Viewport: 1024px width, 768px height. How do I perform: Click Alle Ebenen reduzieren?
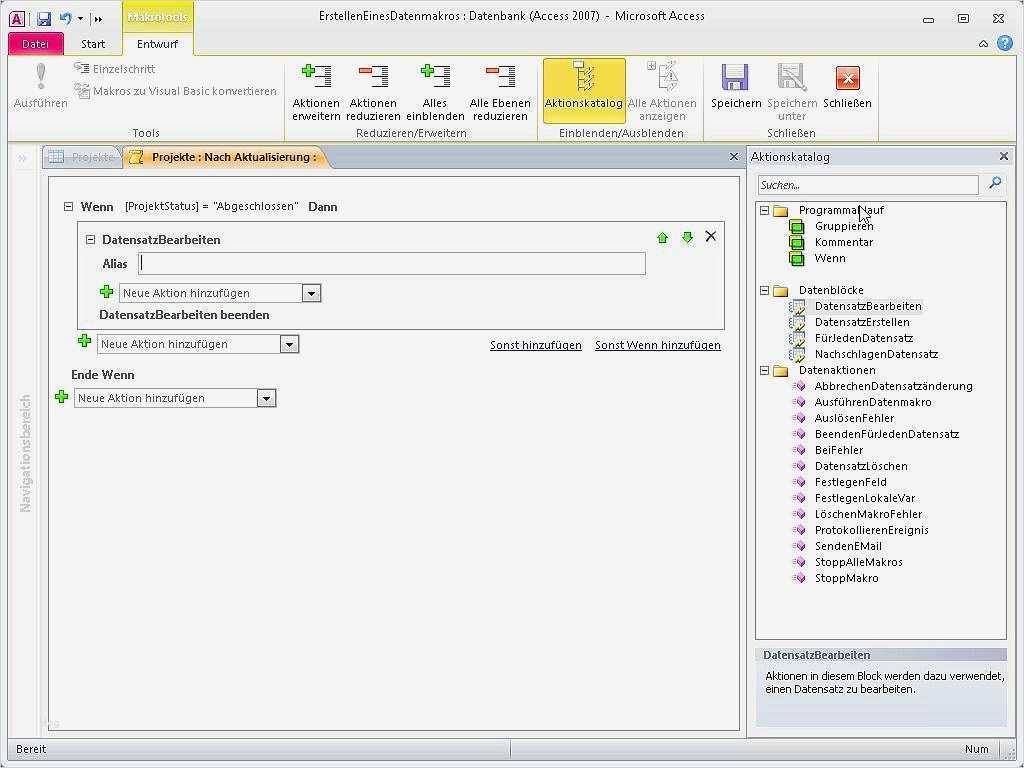[x=500, y=88]
